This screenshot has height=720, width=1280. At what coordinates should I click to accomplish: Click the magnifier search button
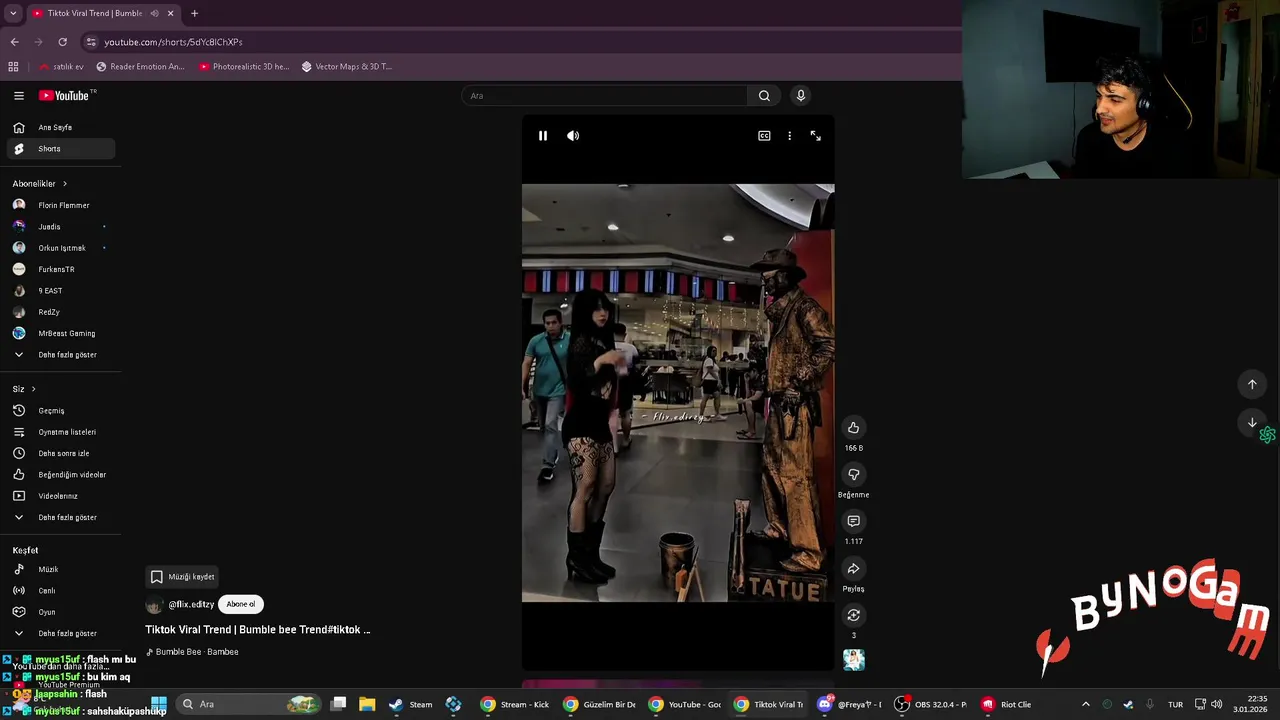tap(764, 96)
